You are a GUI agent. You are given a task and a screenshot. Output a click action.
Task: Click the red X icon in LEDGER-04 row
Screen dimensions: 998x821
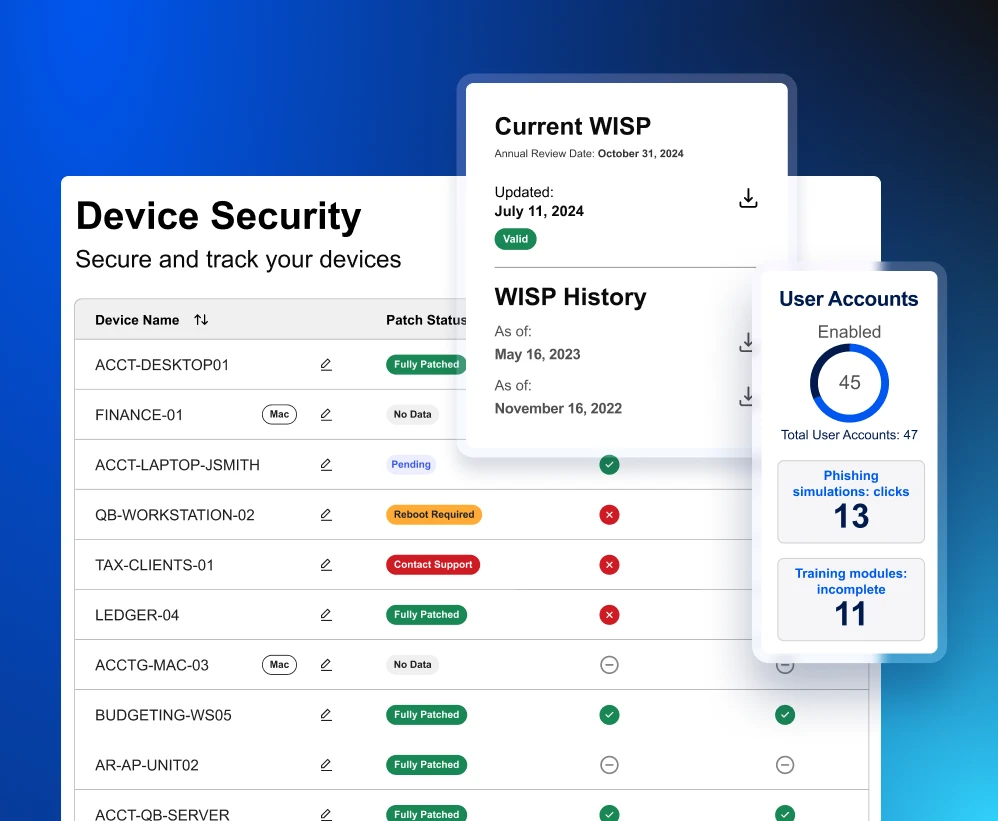[x=609, y=614]
